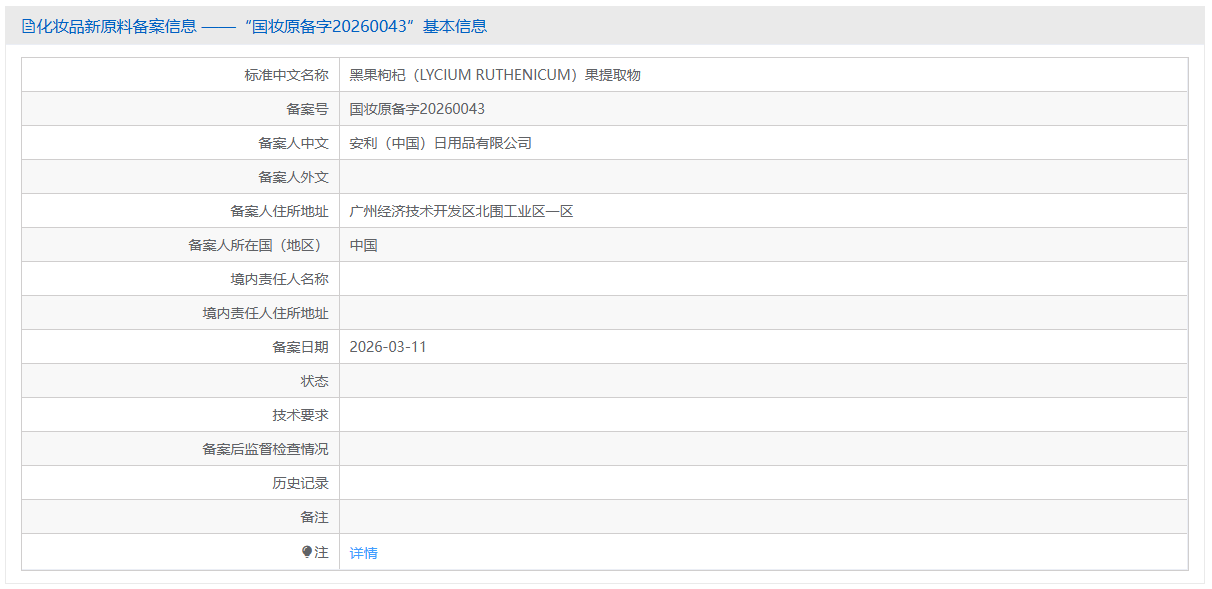Select the 备案人外文 label
Image resolution: width=1212 pixels, height=589 pixels.
(x=293, y=177)
